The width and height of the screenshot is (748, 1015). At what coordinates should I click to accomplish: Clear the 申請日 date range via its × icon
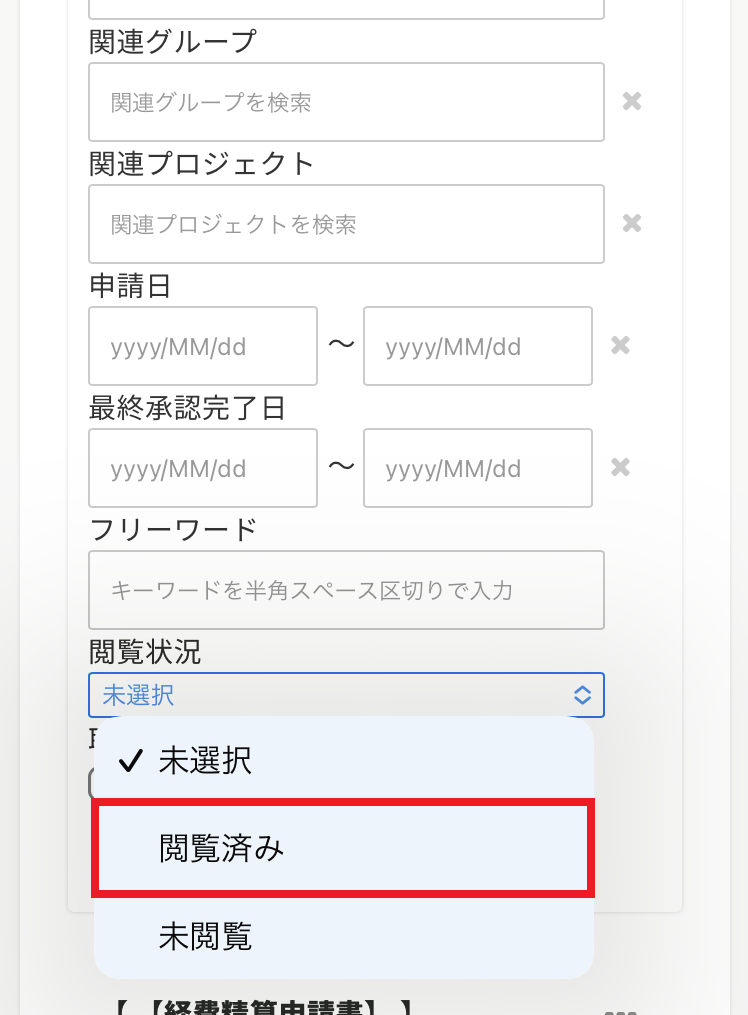click(620, 345)
